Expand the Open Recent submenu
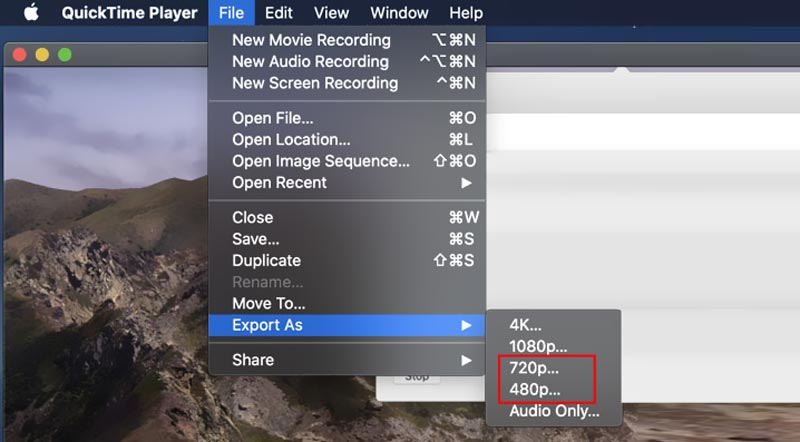Image resolution: width=800 pixels, height=442 pixels. coord(347,182)
